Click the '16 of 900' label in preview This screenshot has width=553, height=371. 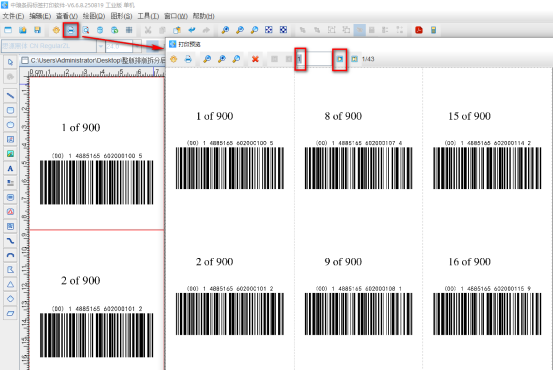pos(469,262)
